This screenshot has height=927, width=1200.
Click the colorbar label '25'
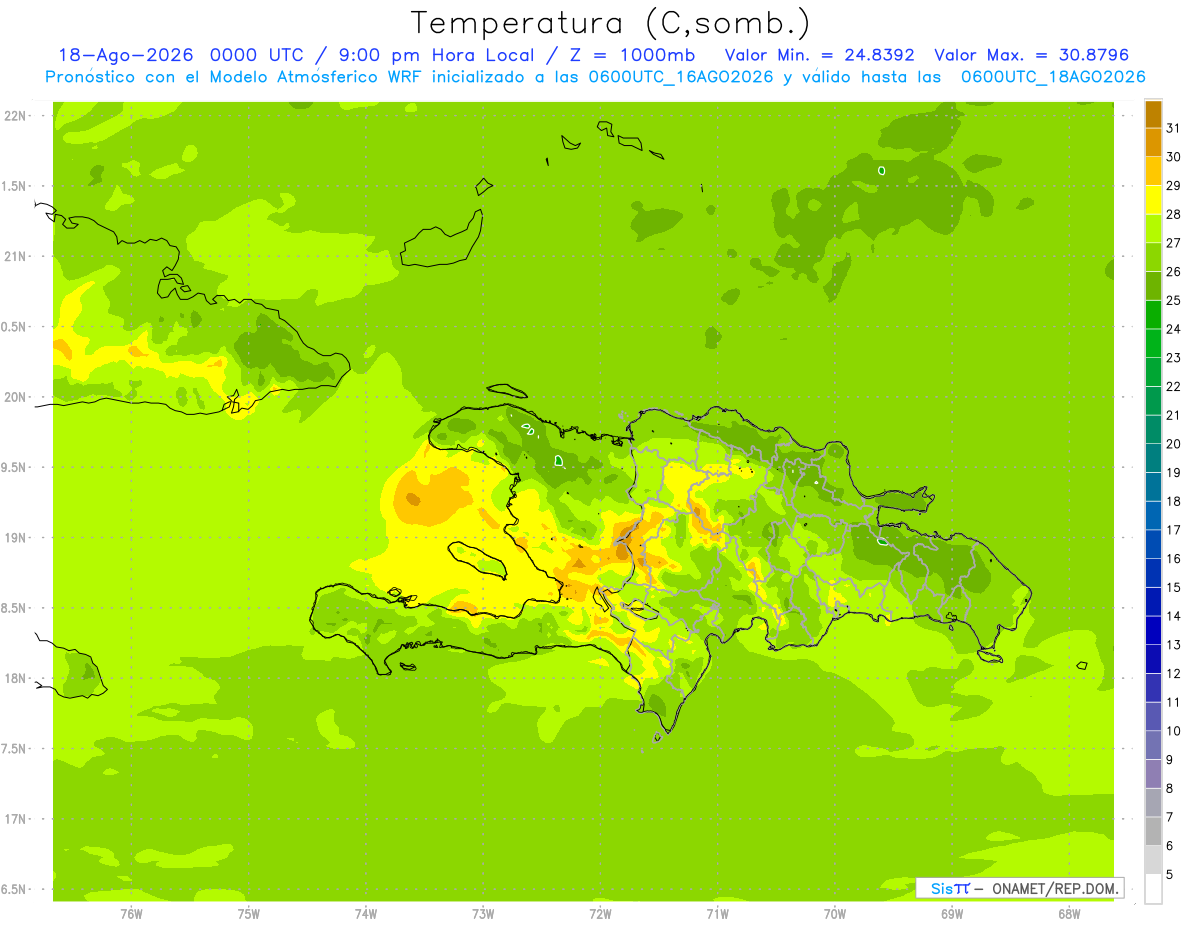(x=1174, y=300)
